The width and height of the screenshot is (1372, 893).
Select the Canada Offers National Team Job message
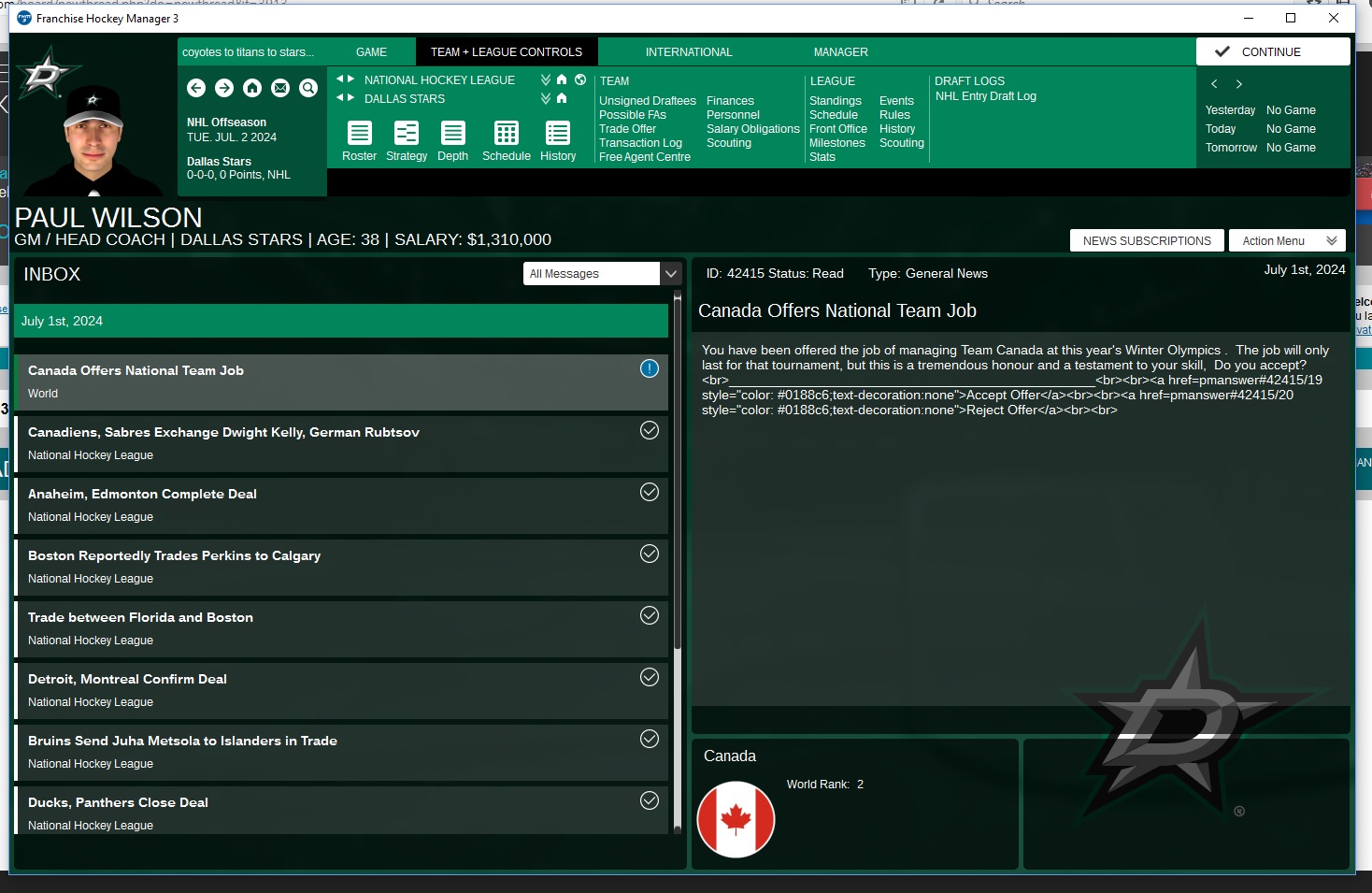(x=341, y=382)
